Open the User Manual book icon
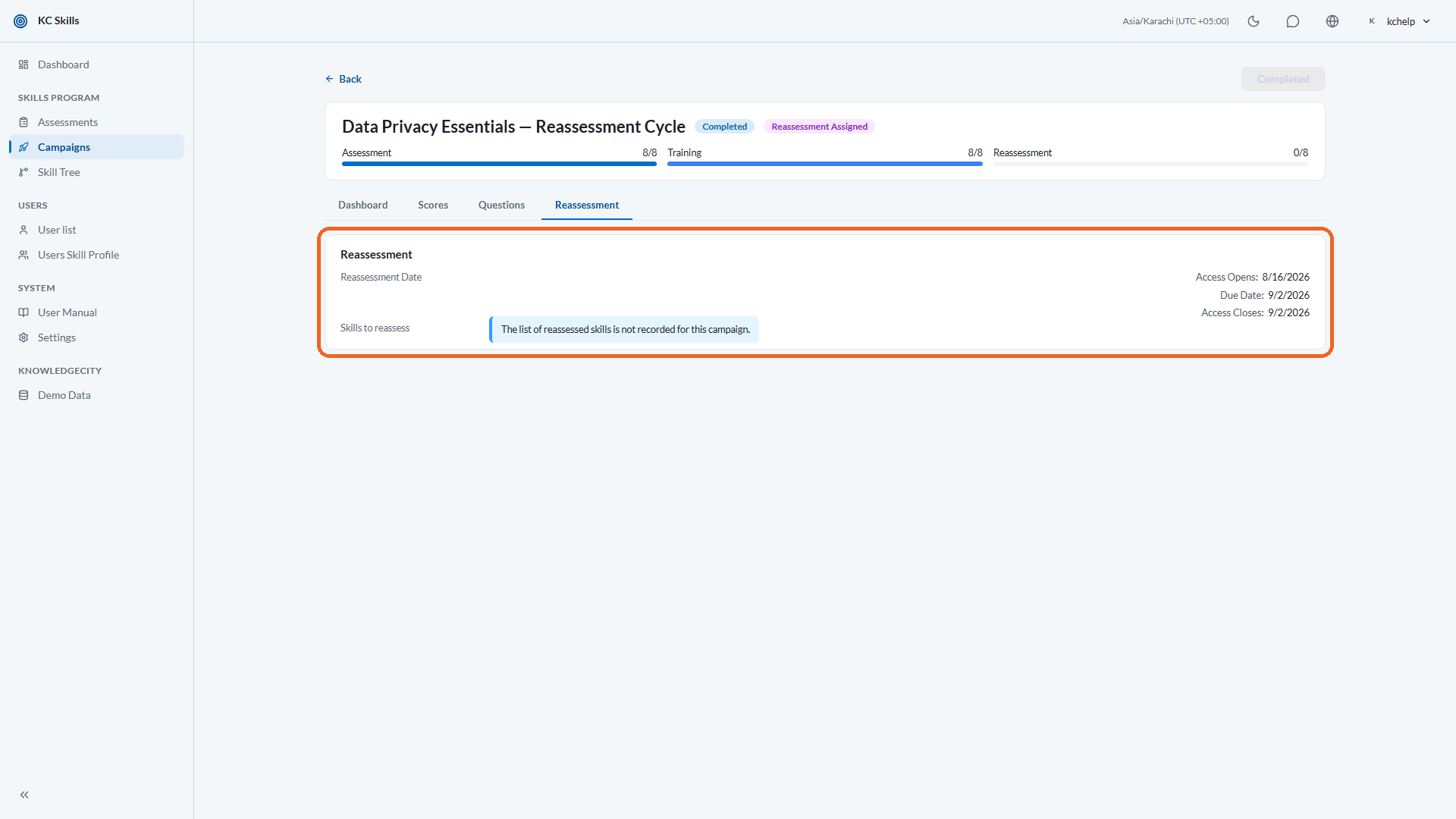The height and width of the screenshot is (819, 1456). pyautogui.click(x=24, y=312)
